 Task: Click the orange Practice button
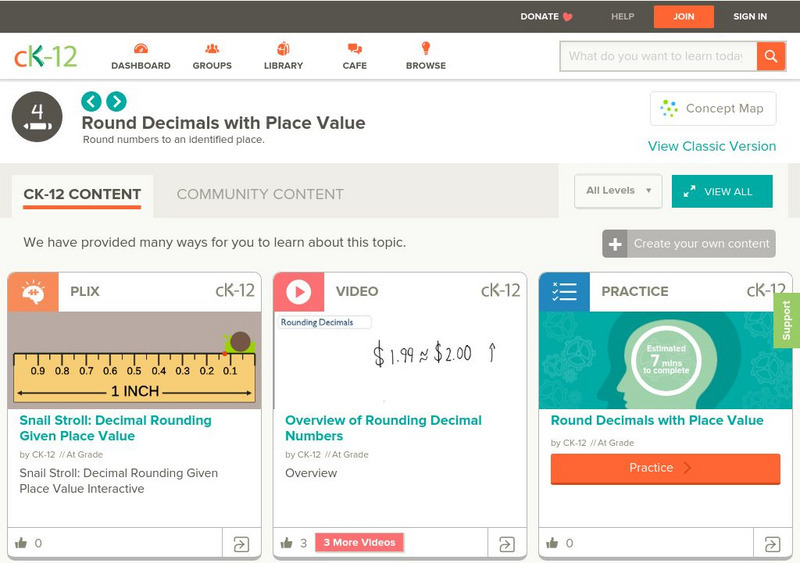(x=665, y=469)
